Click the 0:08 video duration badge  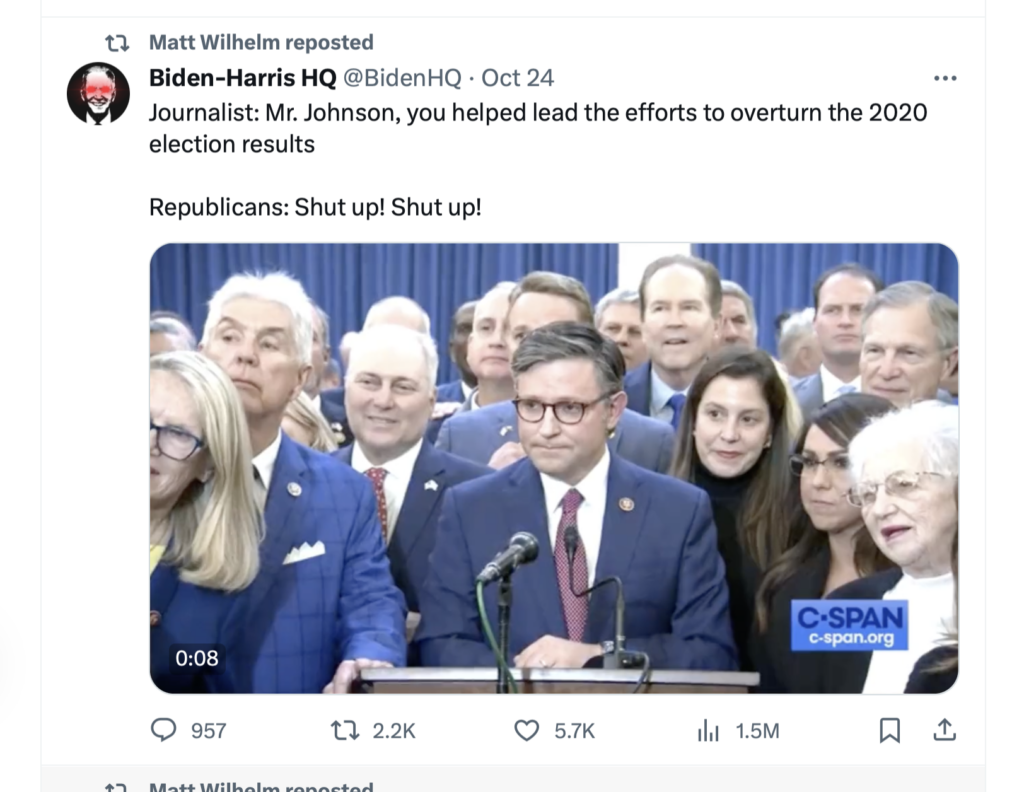(196, 658)
